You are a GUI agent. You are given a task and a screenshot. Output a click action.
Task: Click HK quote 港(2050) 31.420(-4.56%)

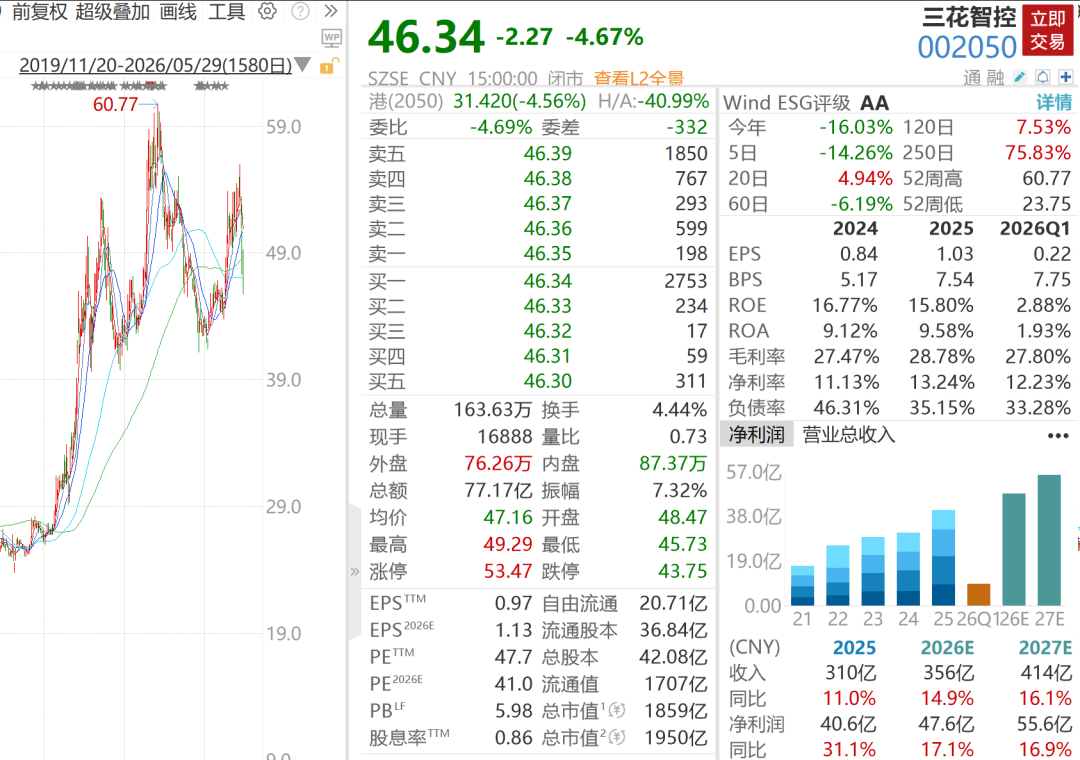click(477, 101)
